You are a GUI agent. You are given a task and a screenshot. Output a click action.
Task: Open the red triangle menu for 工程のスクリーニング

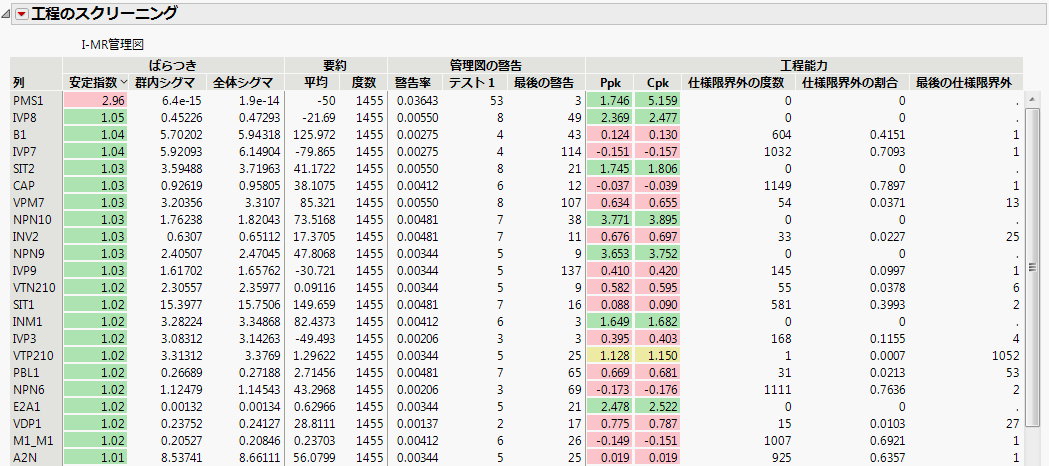[x=21, y=14]
